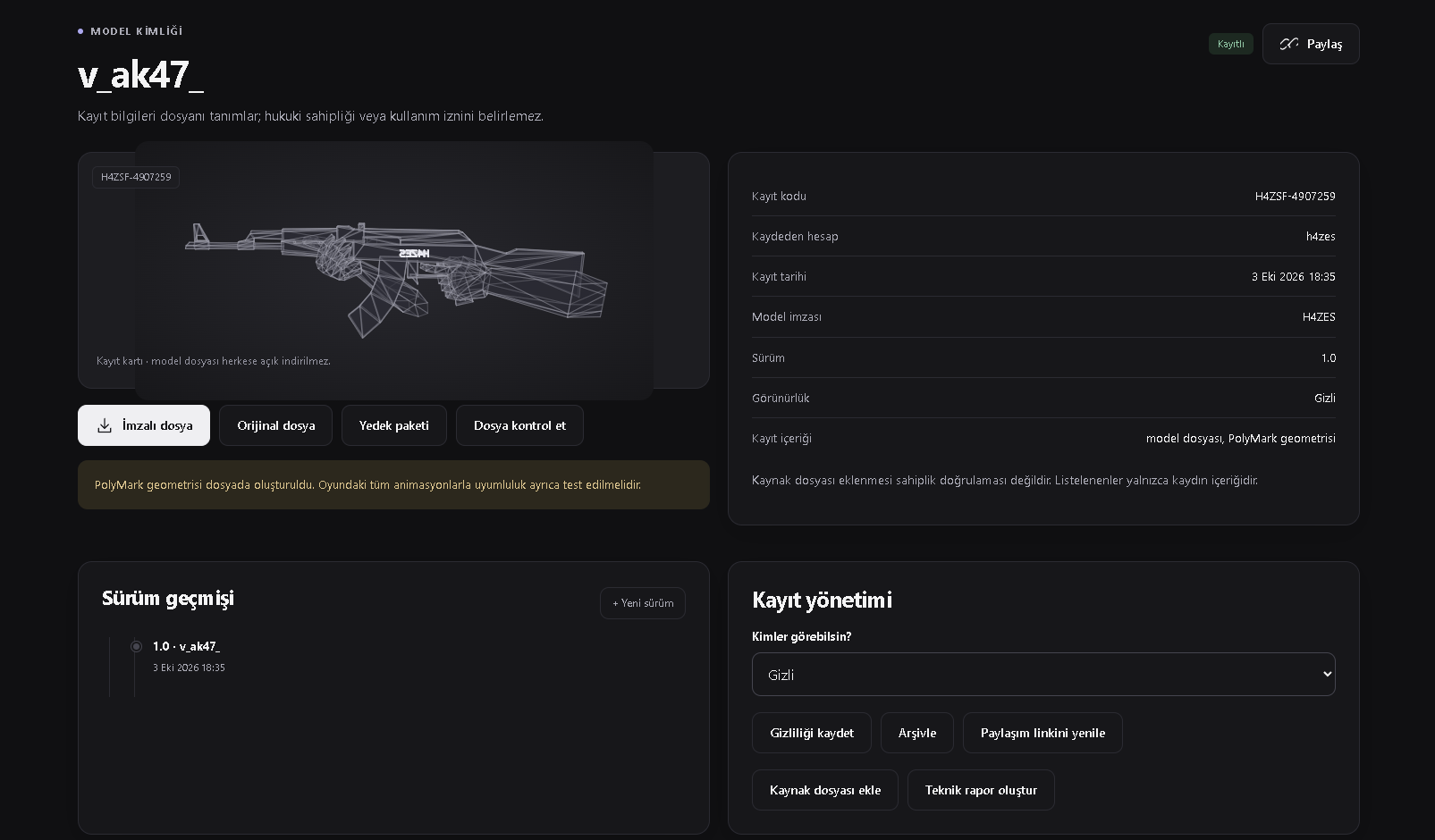Generate report via Teknik rapor oluştur

point(981,790)
